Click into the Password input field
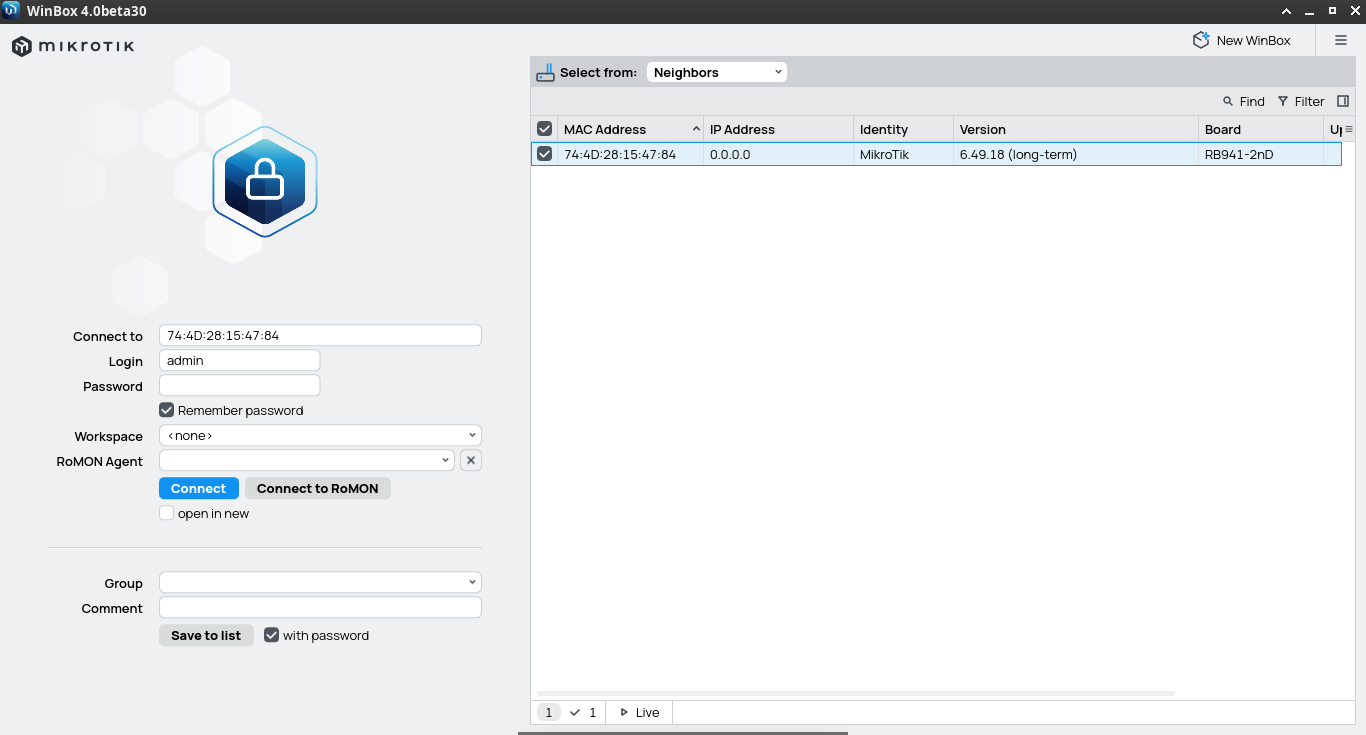Image resolution: width=1366 pixels, height=735 pixels. [239, 385]
